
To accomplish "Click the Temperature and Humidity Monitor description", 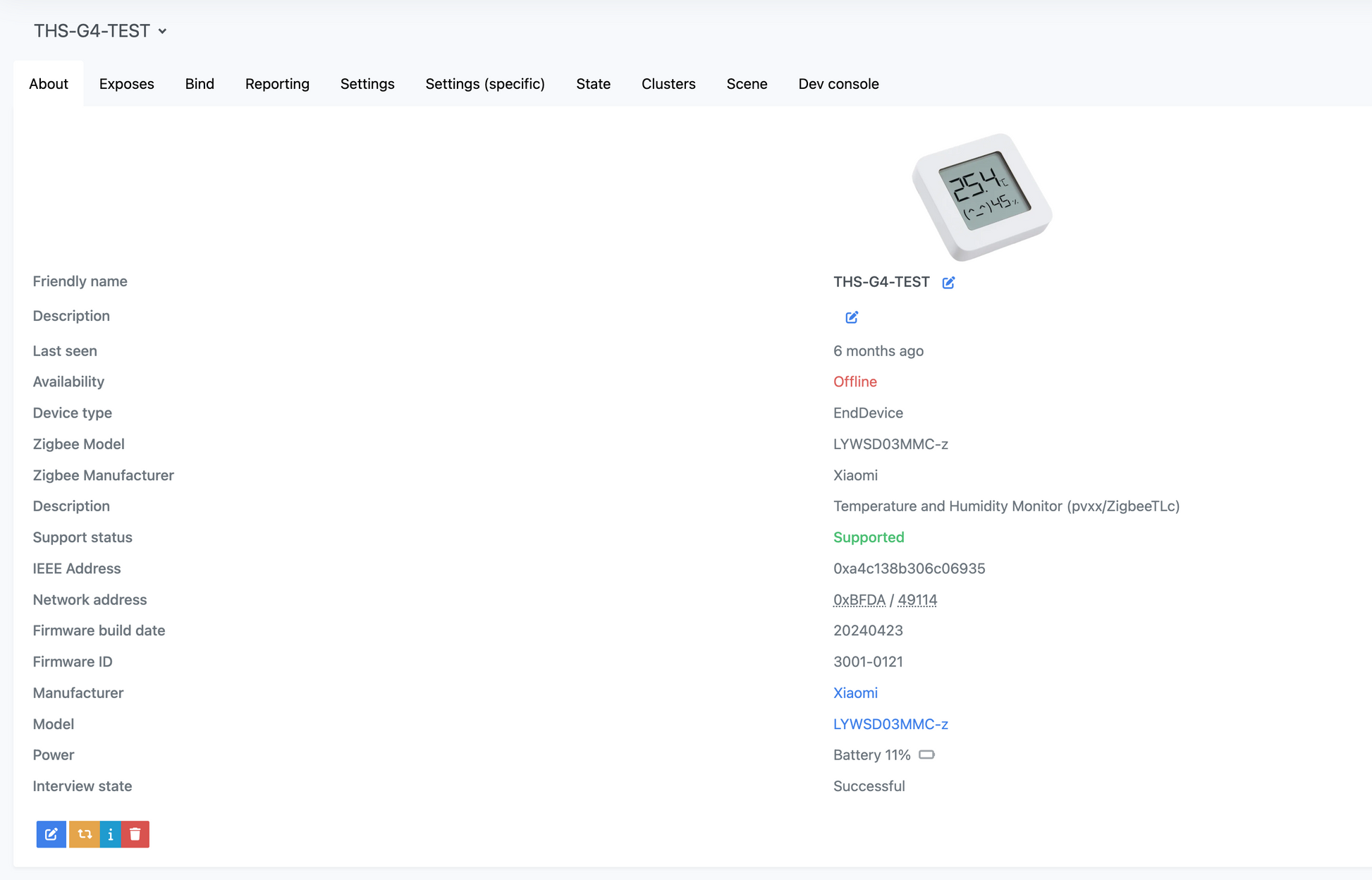I will pos(1006,506).
